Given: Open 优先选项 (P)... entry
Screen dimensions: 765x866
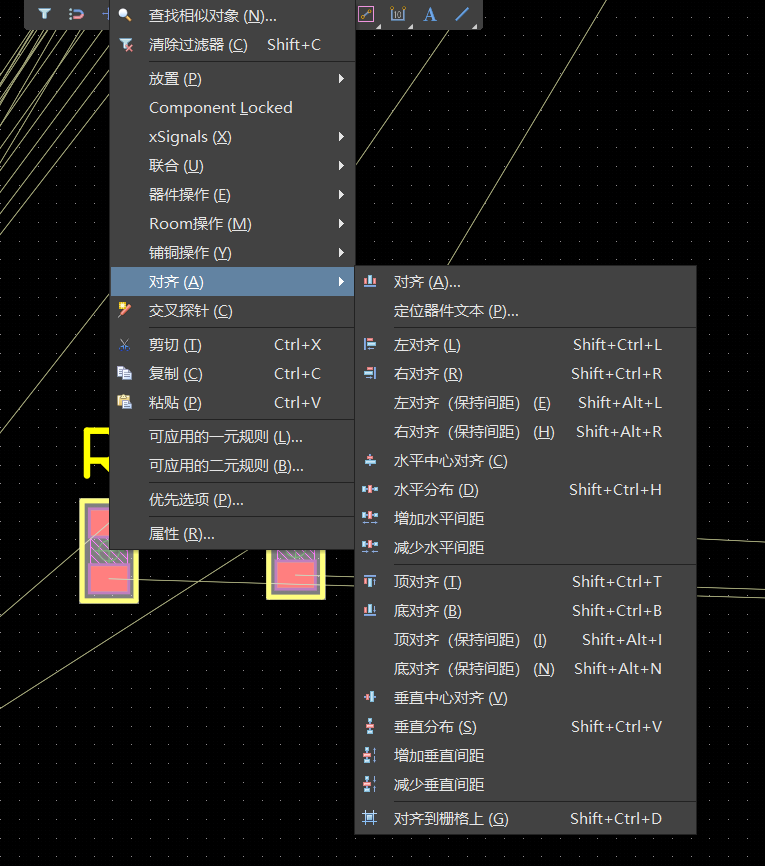Looking at the screenshot, I should point(232,500).
